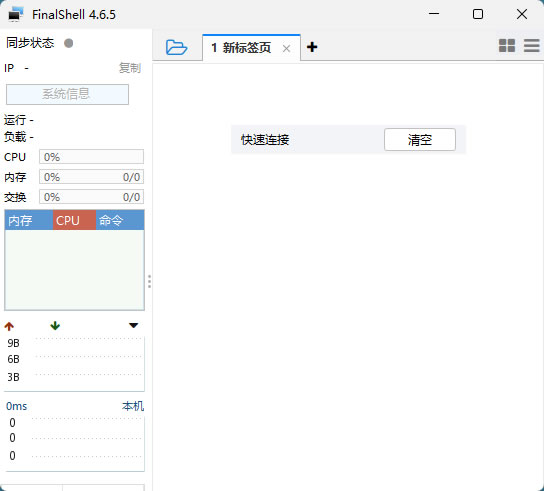This screenshot has height=491, width=544.
Task: Open the connection manager folder icon
Action: pyautogui.click(x=176, y=47)
